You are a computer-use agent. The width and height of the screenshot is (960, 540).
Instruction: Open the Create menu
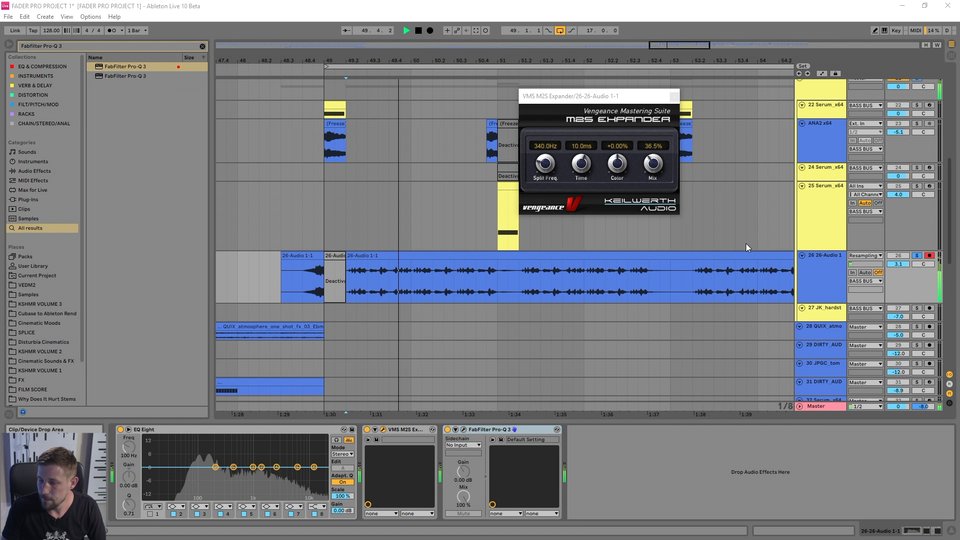click(x=45, y=17)
